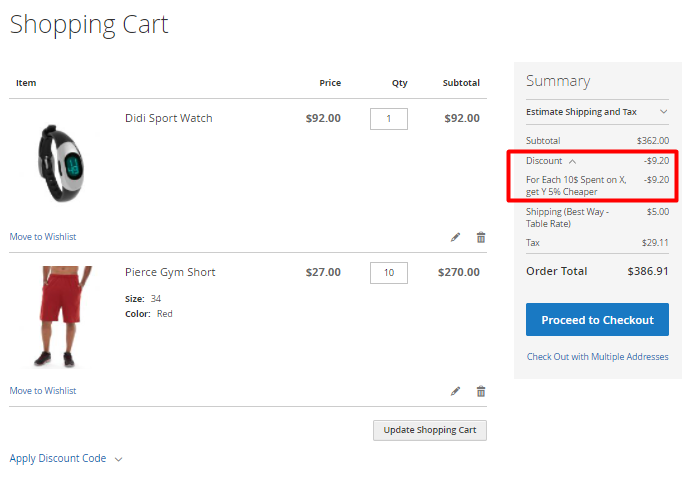Click the Didi Sport Watch product name
Viewport: 685px width, 495px height.
[168, 118]
